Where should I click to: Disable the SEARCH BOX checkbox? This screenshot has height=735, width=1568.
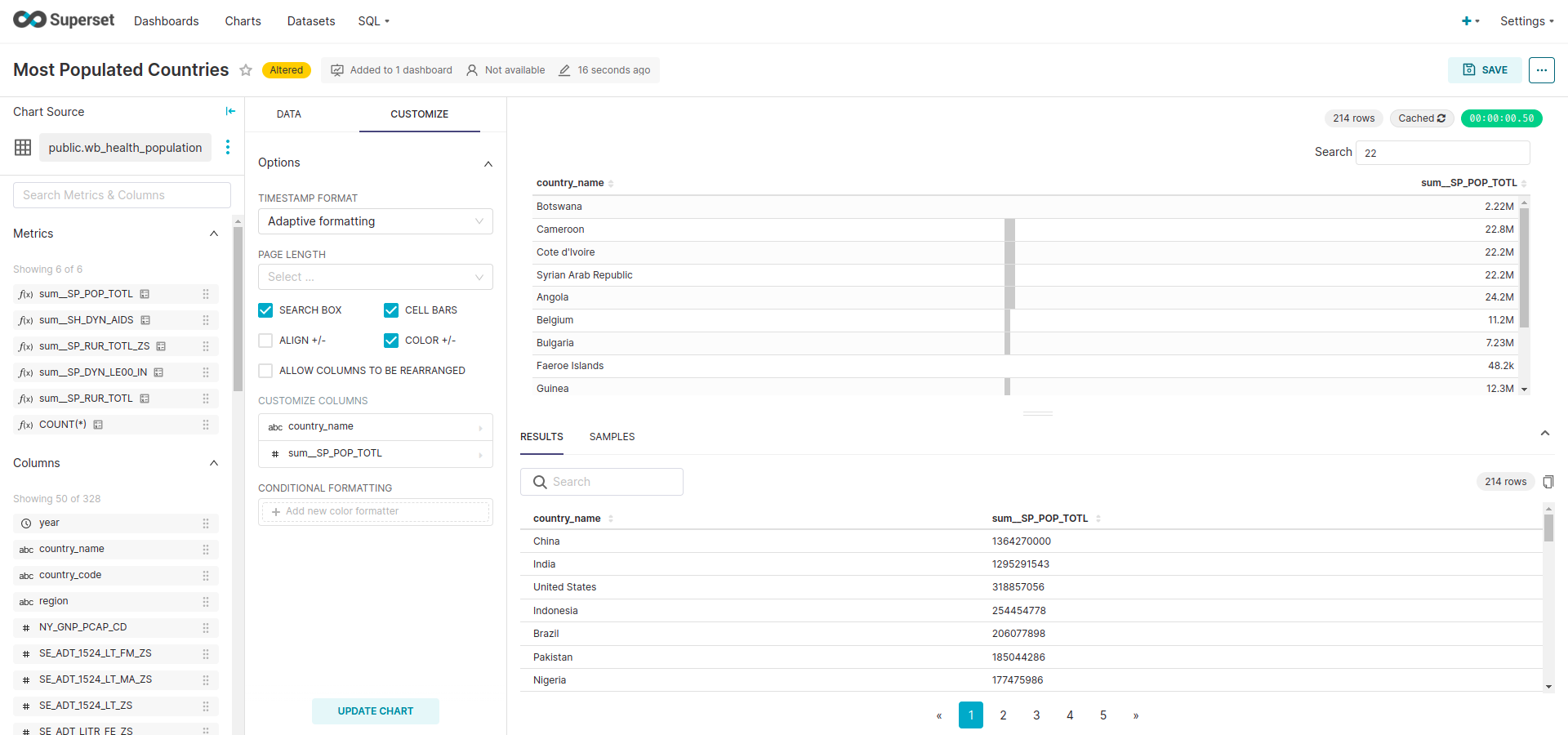(265, 310)
